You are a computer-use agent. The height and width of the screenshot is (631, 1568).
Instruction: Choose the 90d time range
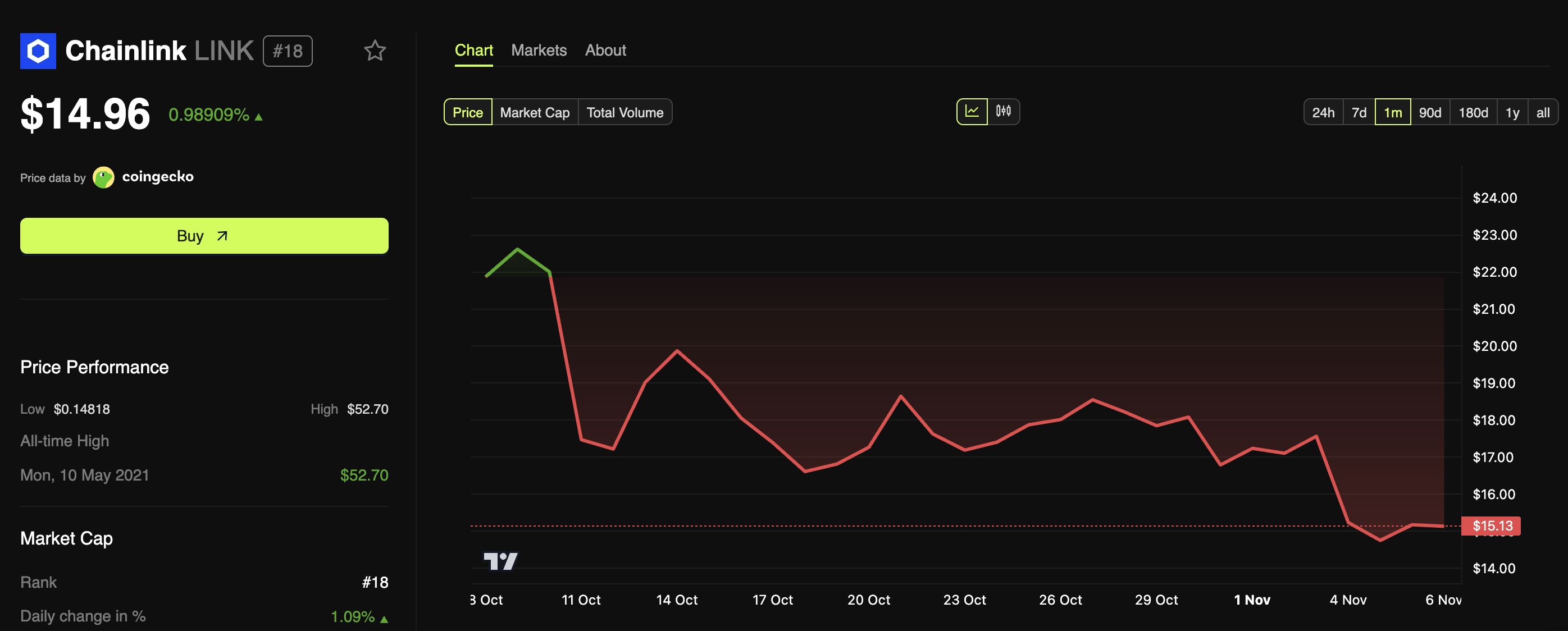(1430, 113)
